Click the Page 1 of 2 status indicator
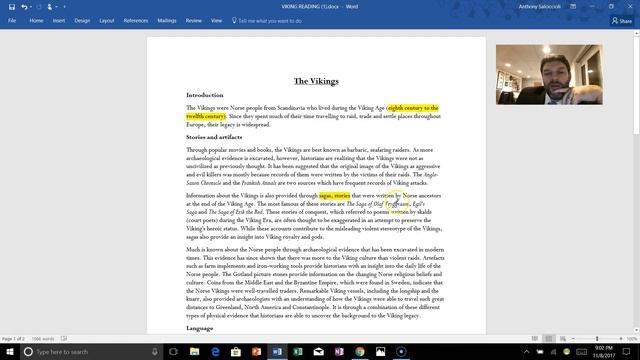Screen dimensions: 640x360 click(x=13, y=339)
